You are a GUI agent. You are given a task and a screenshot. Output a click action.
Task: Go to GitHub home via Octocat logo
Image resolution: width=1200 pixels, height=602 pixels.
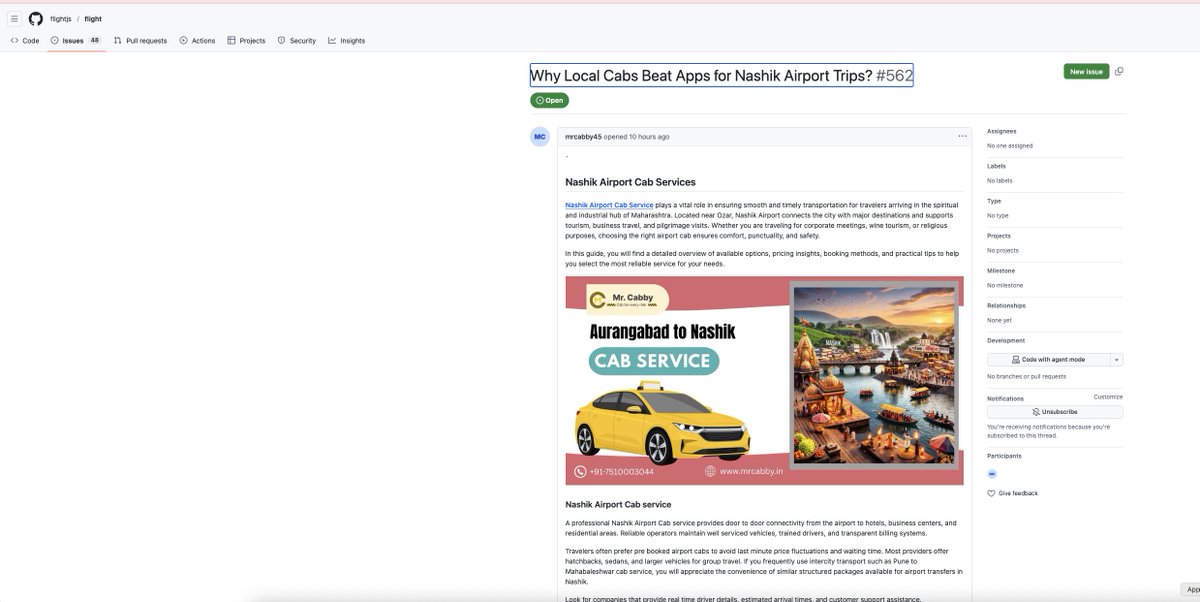pos(36,19)
